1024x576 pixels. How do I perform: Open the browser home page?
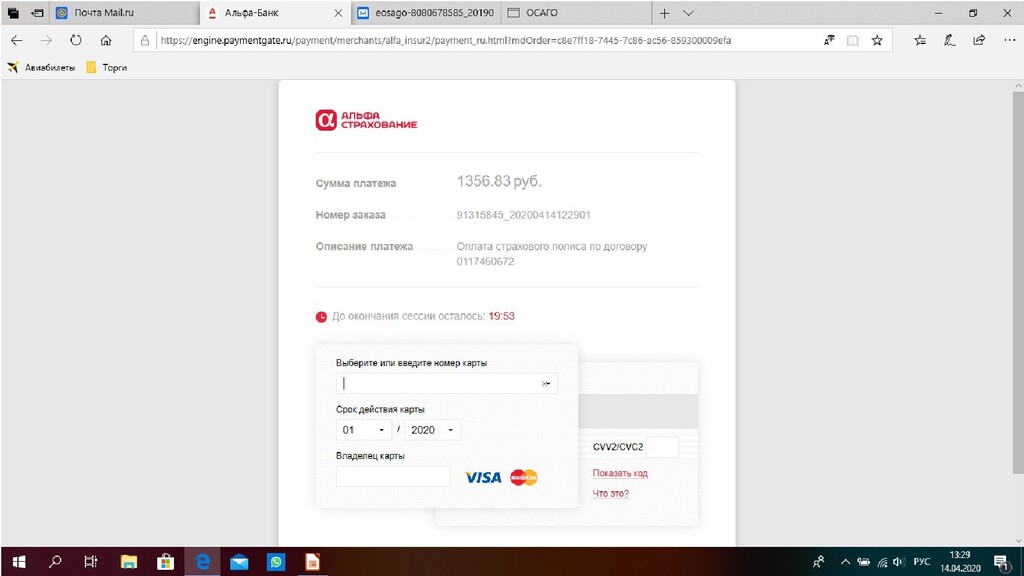click(106, 40)
